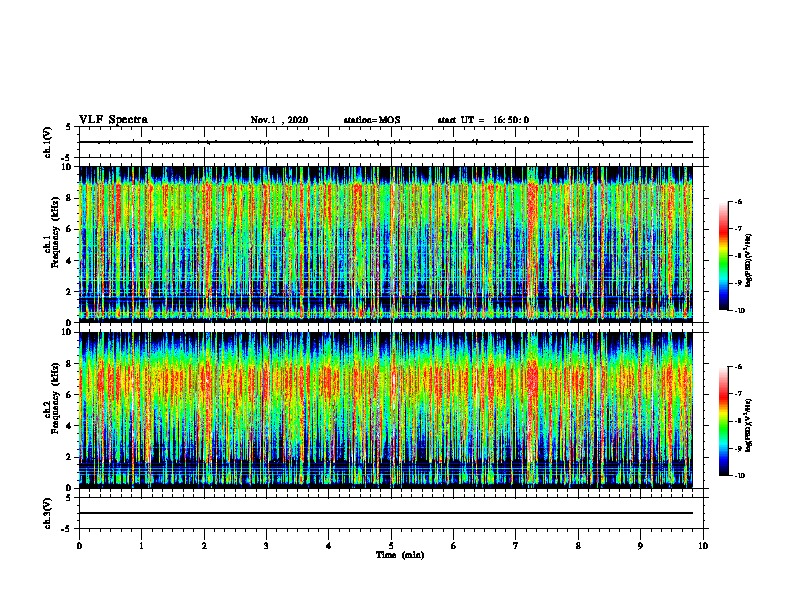Screen dimensions: 792x612
Task: Click the time axis tick label "9"
Action: 640,546
